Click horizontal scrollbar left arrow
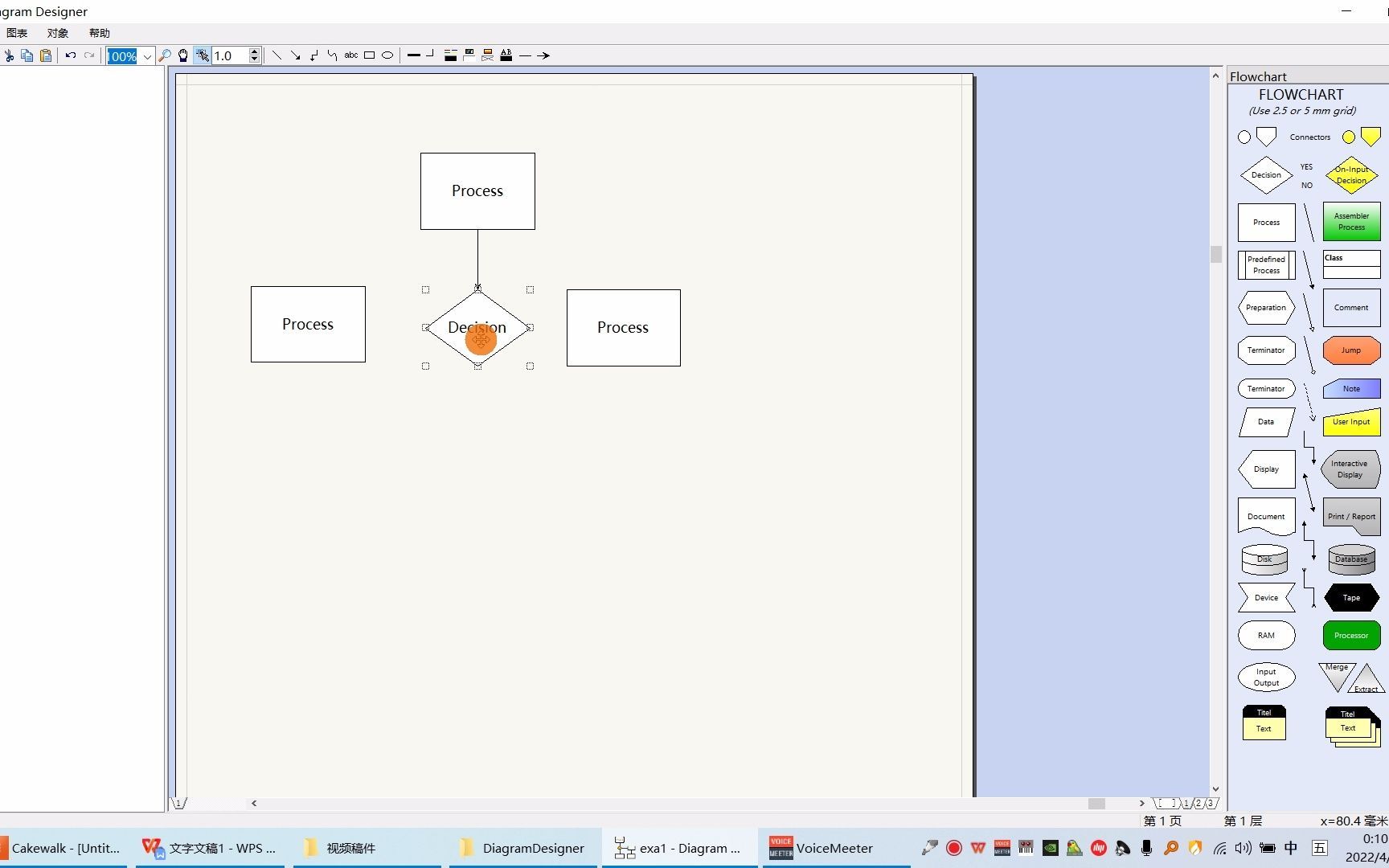The width and height of the screenshot is (1389, 868). [x=254, y=803]
